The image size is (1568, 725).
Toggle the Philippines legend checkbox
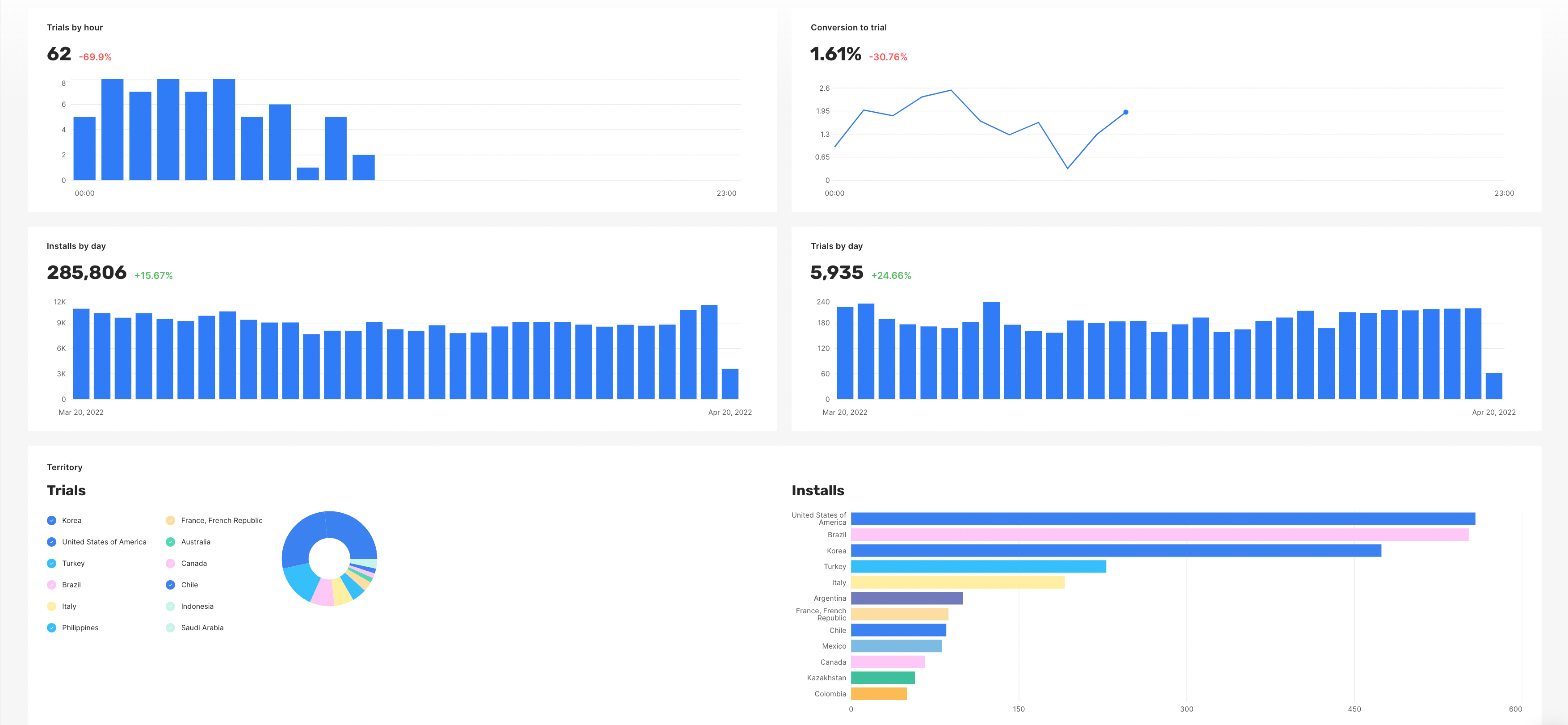pos(52,628)
